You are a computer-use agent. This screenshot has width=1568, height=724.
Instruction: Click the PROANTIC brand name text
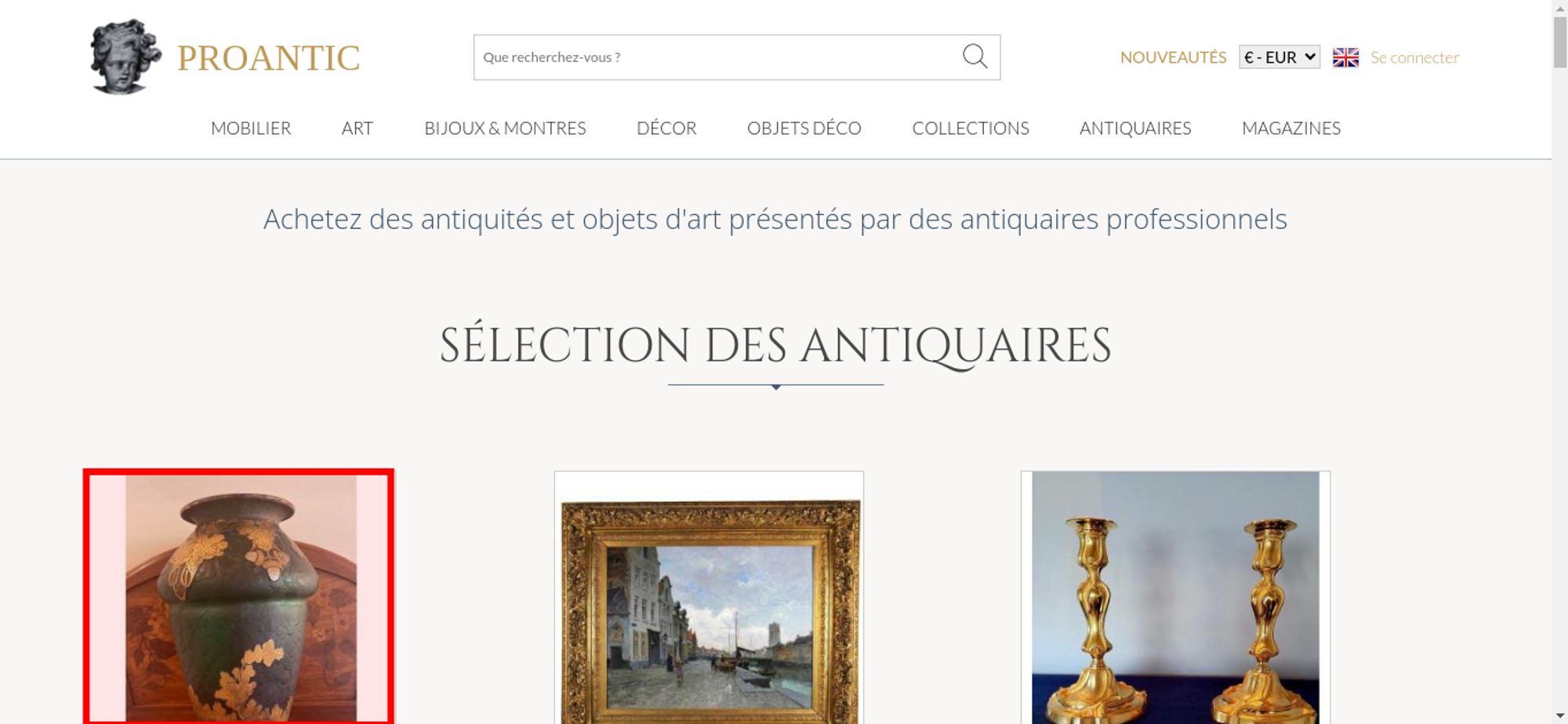point(268,58)
